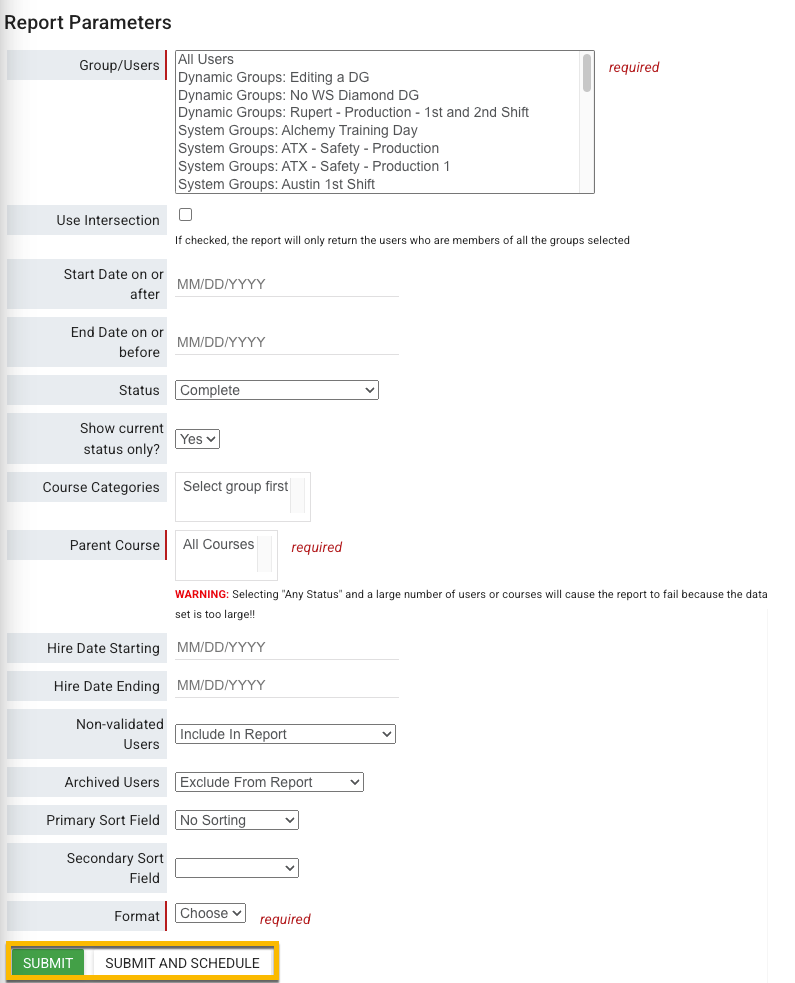
Task: Select All Courses in Parent Course
Action: tap(218, 544)
